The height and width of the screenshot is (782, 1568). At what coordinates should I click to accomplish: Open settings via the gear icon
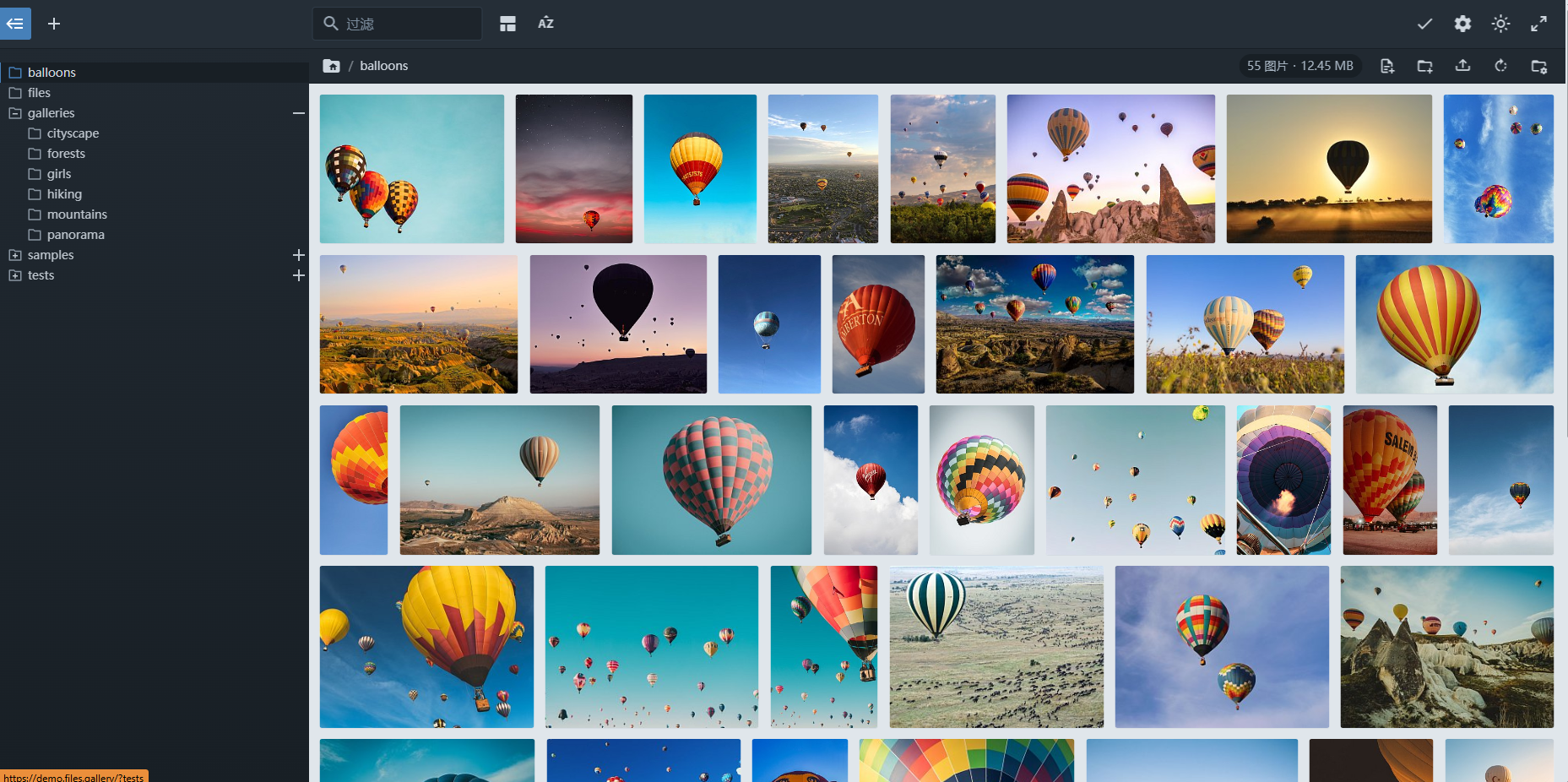tap(1462, 24)
